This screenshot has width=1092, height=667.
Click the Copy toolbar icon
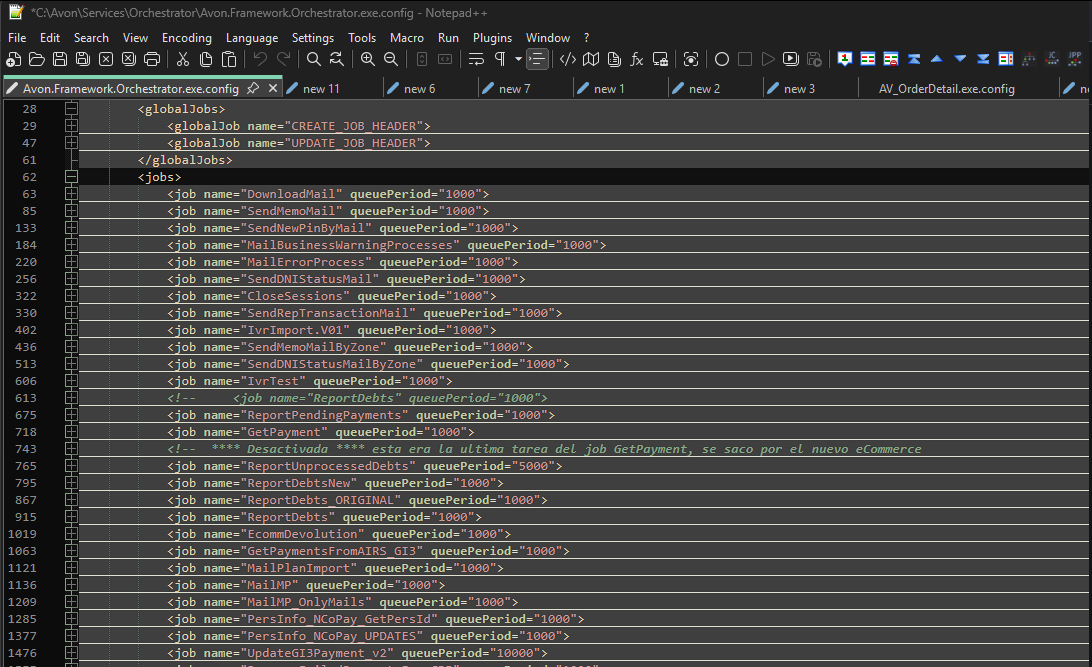point(205,59)
